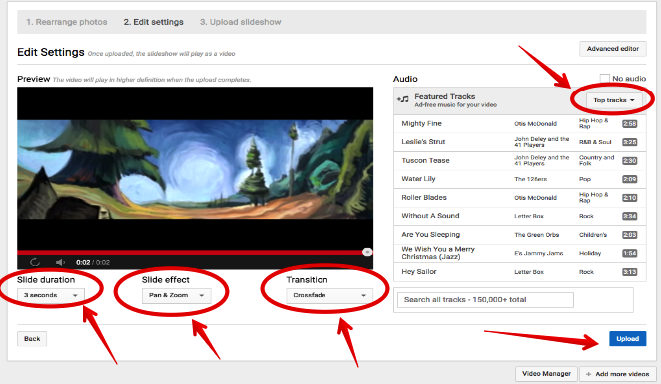Image resolution: width=661 pixels, height=384 pixels.
Task: Click the Back button
Action: [x=32, y=338]
